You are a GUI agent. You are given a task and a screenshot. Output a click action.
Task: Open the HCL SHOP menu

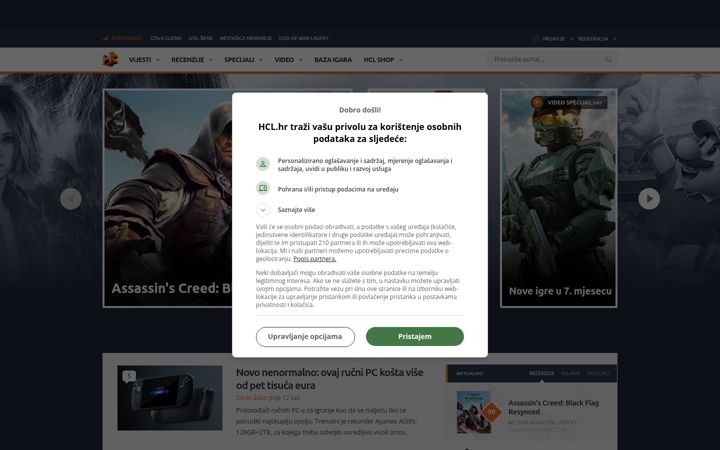point(379,60)
